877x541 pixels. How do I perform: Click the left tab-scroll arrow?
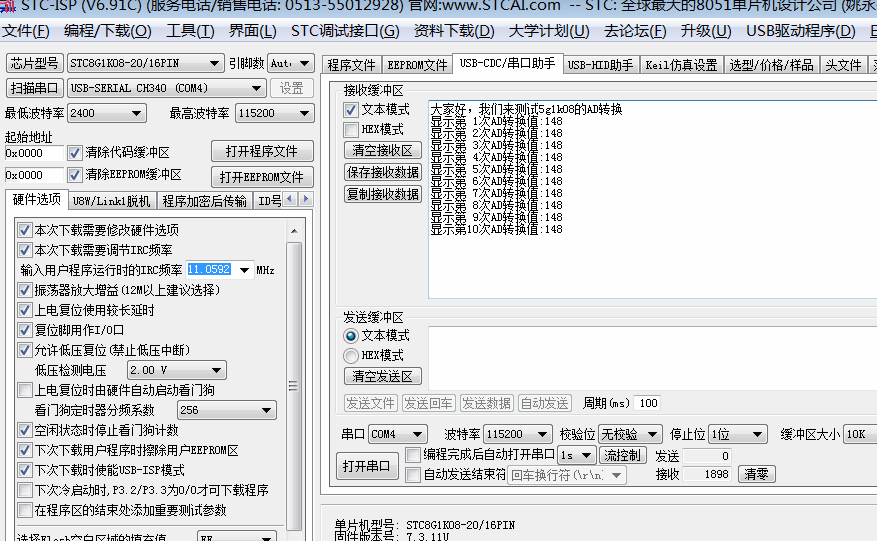point(290,199)
